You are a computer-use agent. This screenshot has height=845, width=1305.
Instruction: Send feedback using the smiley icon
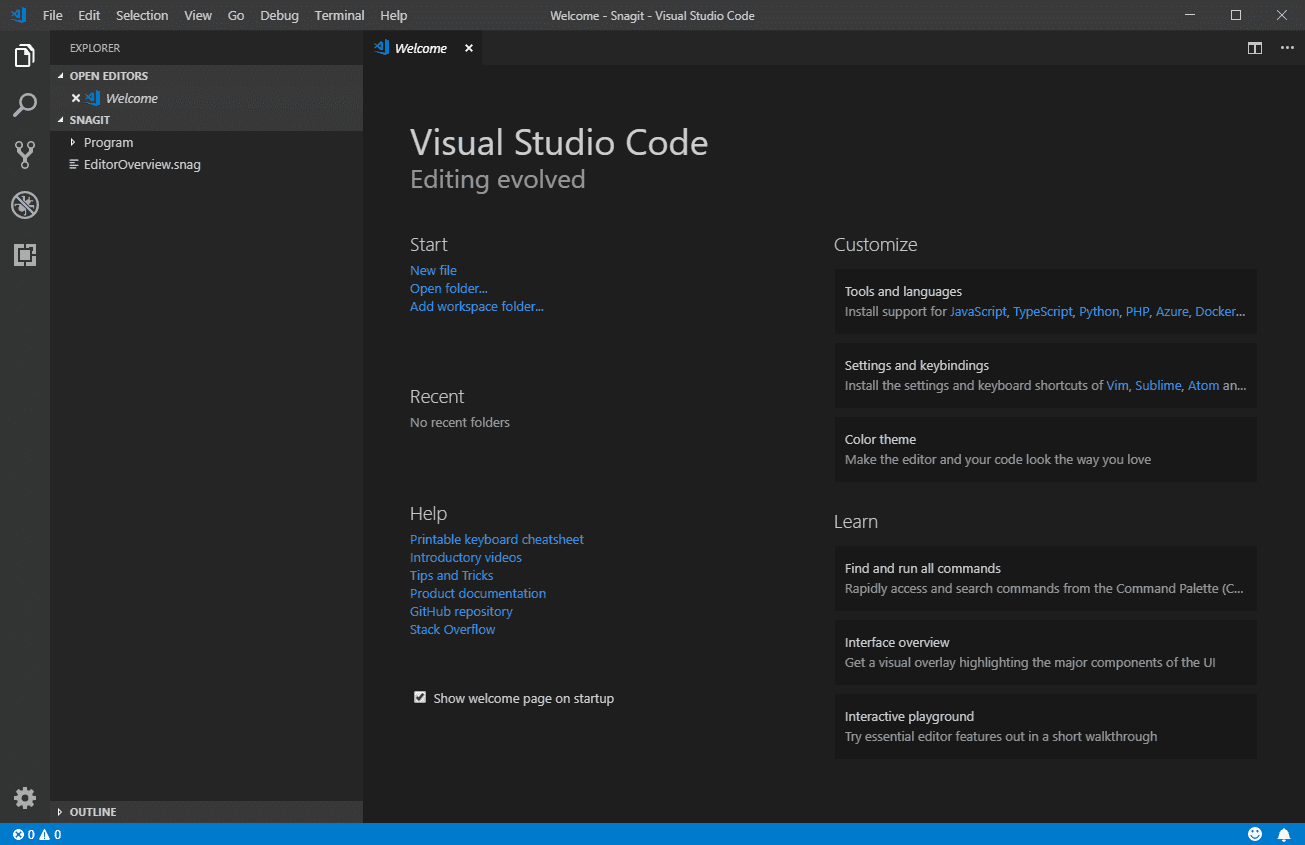1255,833
